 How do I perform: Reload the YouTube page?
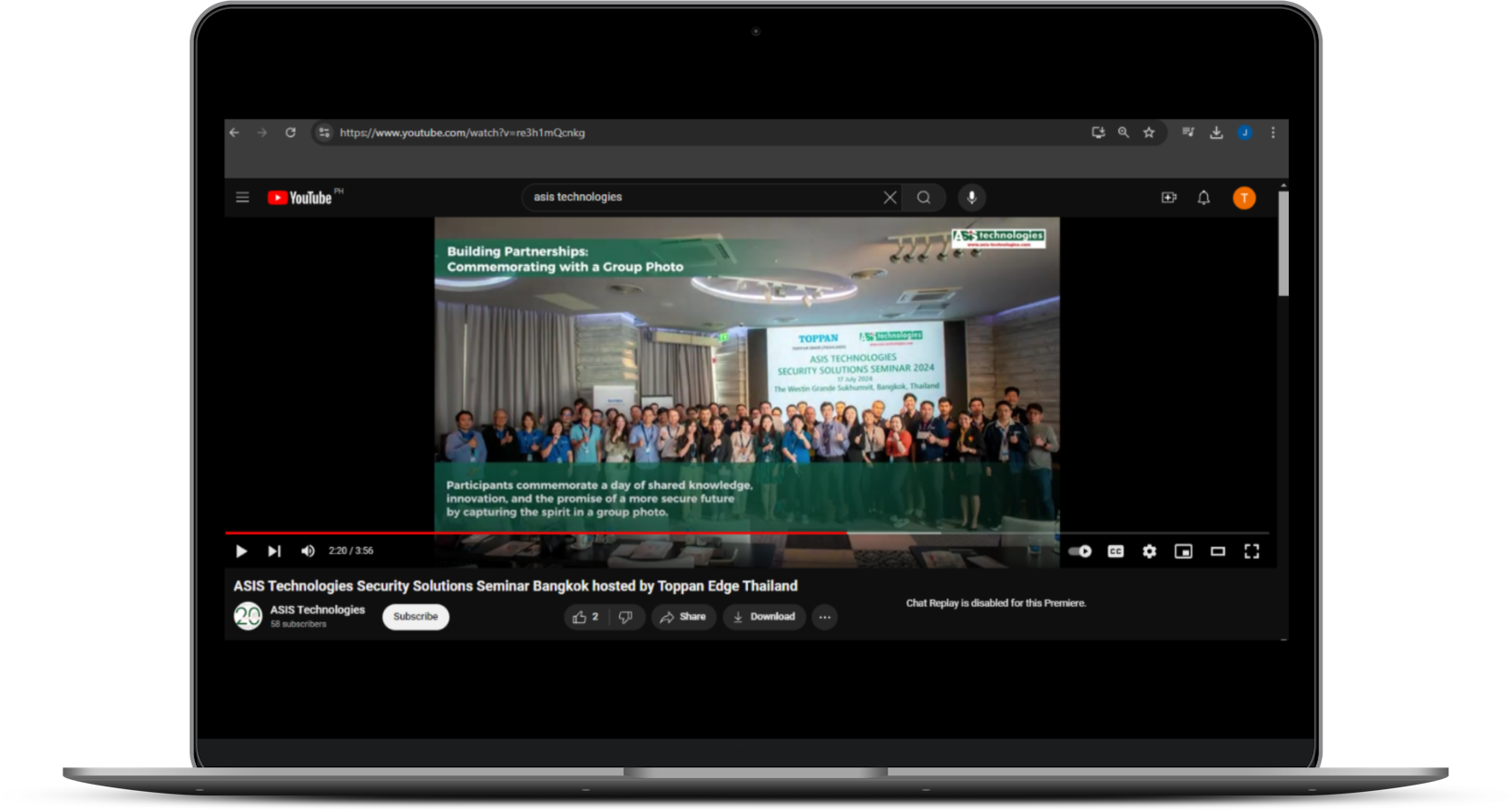(290, 132)
